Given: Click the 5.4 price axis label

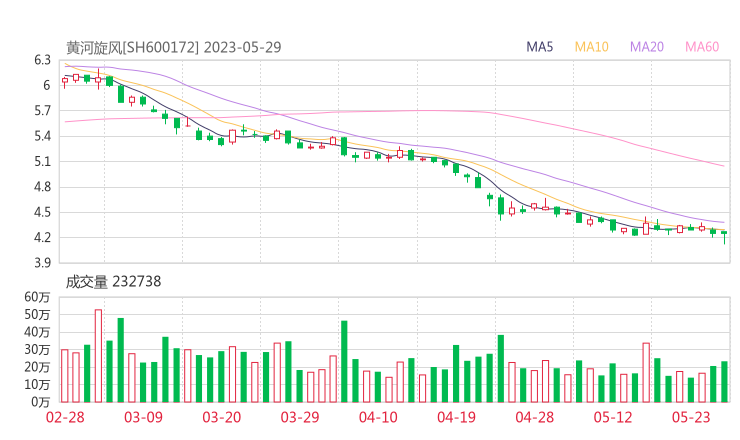Looking at the screenshot, I should [42, 136].
